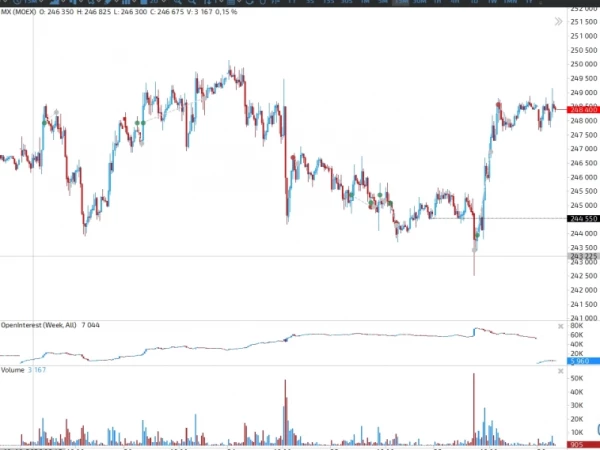Select the dashed 244 550 horizontal level line

click(x=498, y=218)
